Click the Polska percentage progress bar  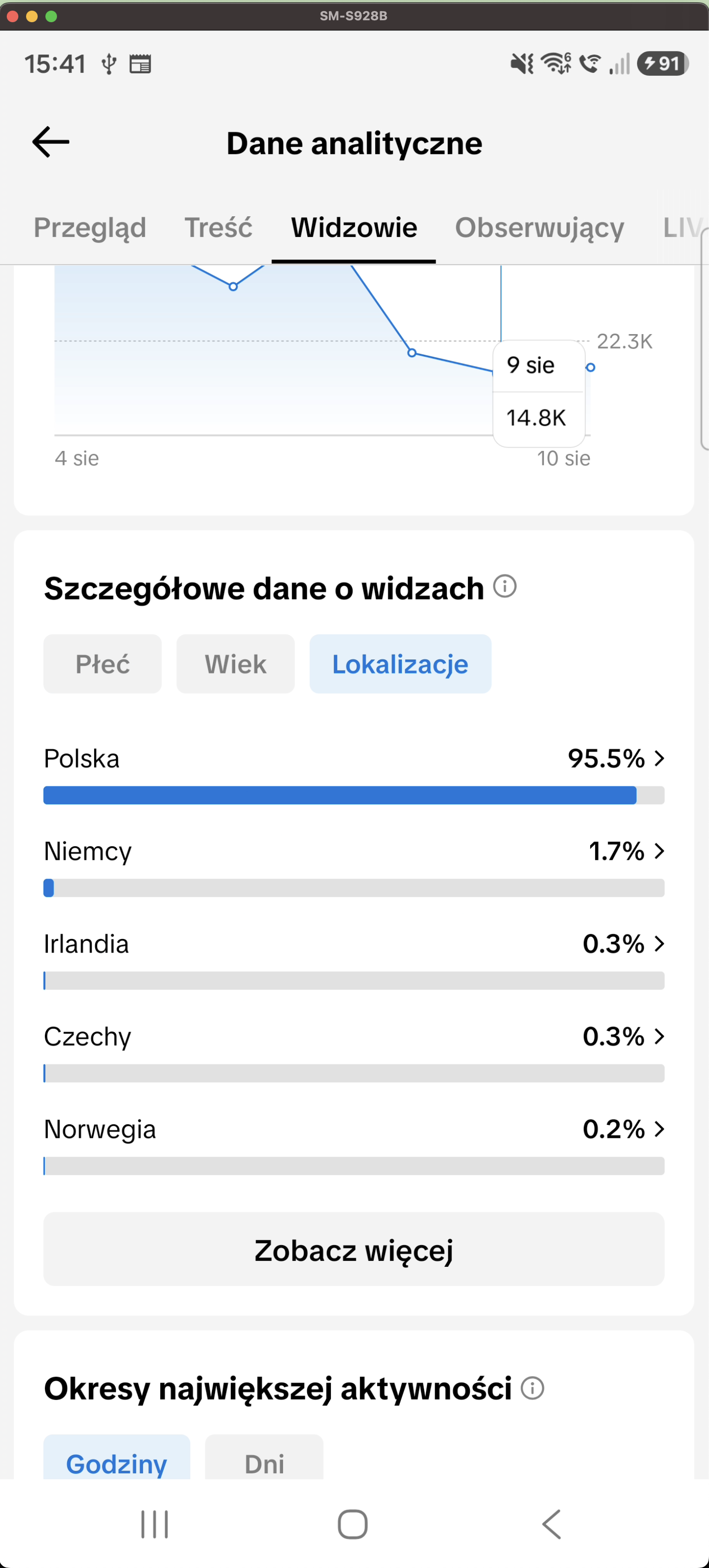(354, 795)
